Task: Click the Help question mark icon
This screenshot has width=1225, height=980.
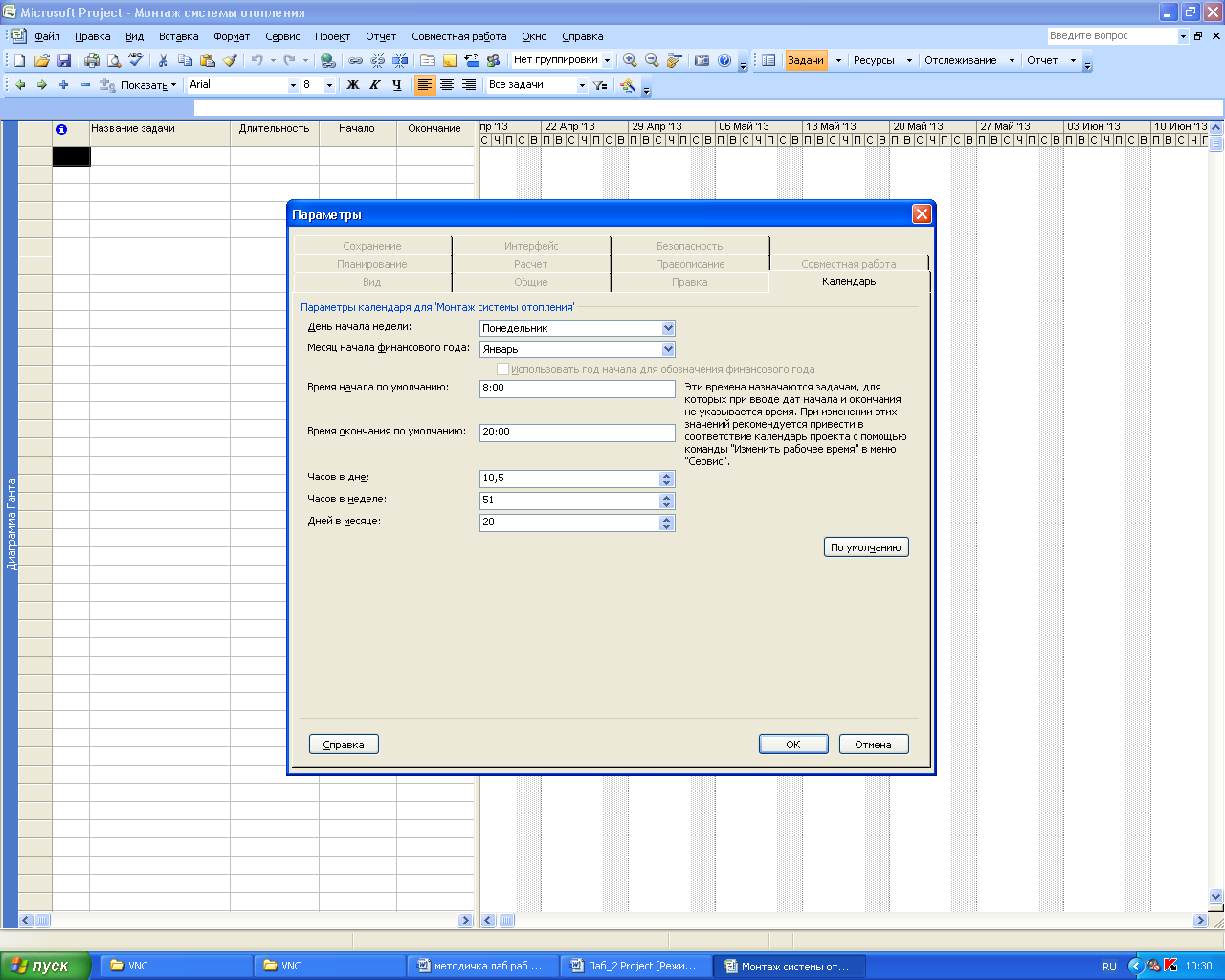Action: click(x=724, y=60)
